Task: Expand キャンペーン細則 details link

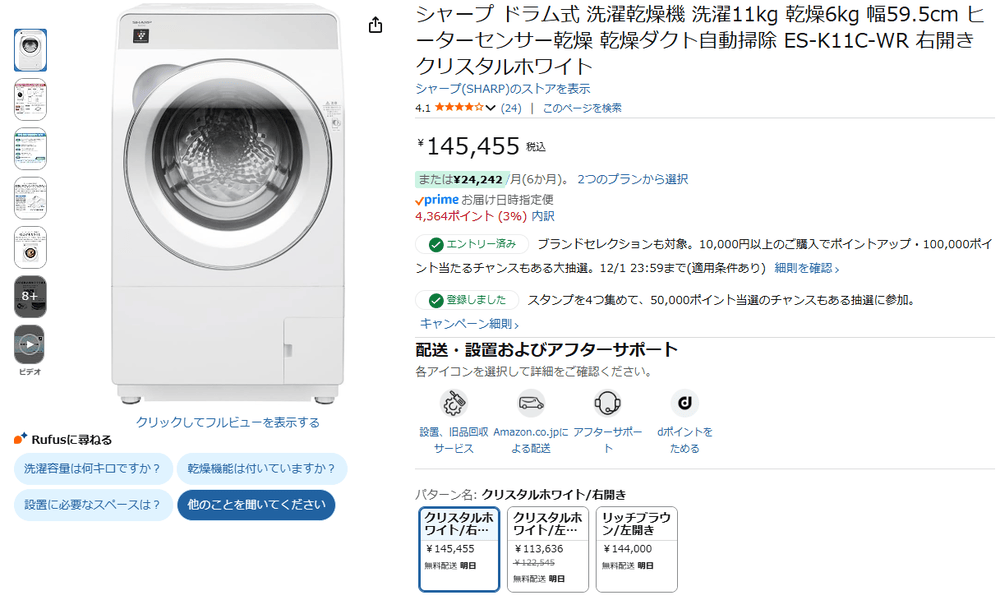Action: pos(469,324)
